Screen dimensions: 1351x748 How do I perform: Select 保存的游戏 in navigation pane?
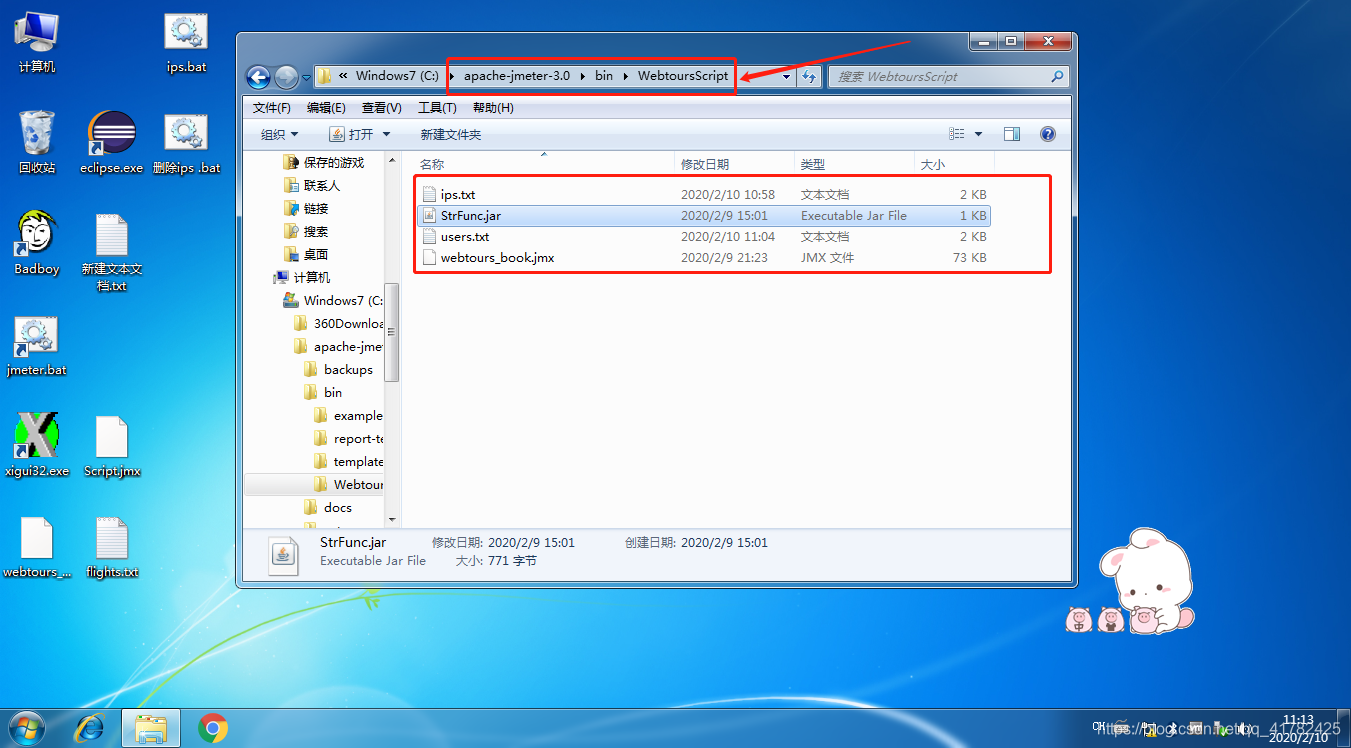pyautogui.click(x=334, y=162)
